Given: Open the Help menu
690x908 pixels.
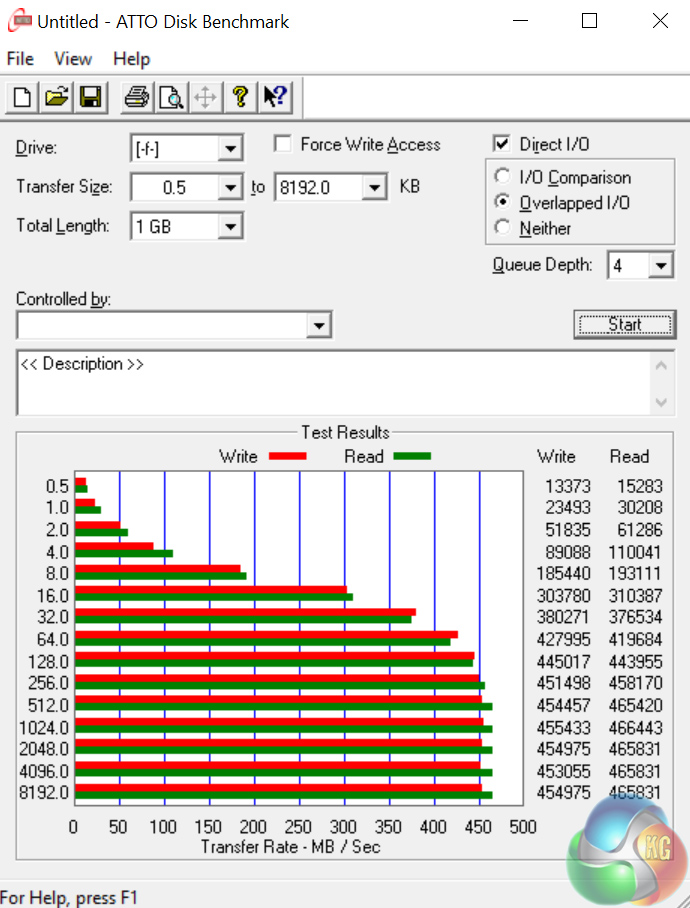Looking at the screenshot, I should [131, 59].
